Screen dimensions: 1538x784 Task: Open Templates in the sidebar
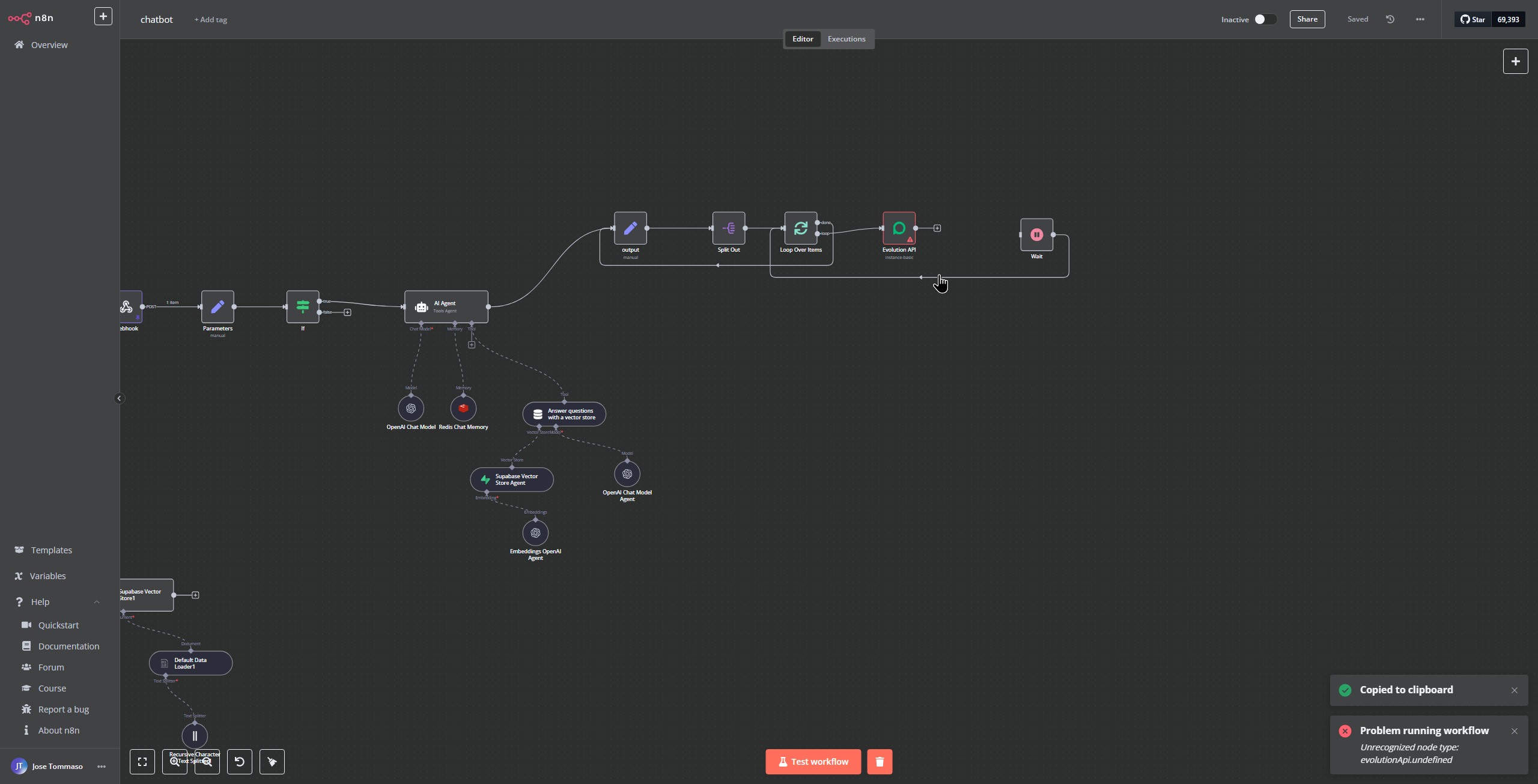point(51,550)
